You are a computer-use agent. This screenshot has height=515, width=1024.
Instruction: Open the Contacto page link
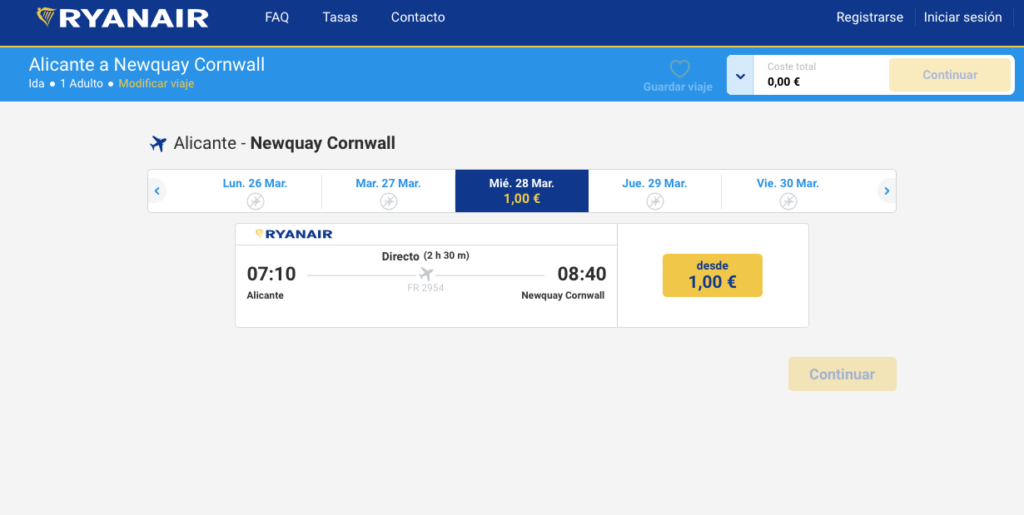pos(418,17)
